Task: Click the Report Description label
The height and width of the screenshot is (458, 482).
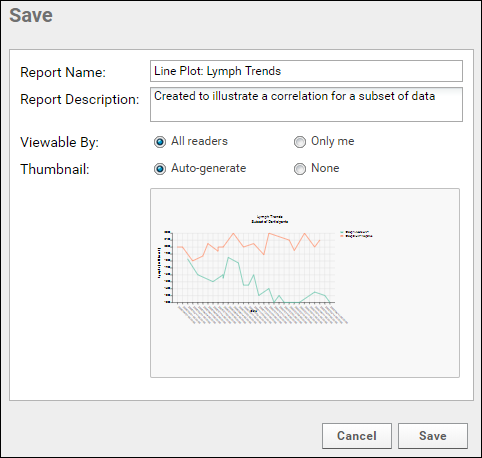Action: coord(80,99)
